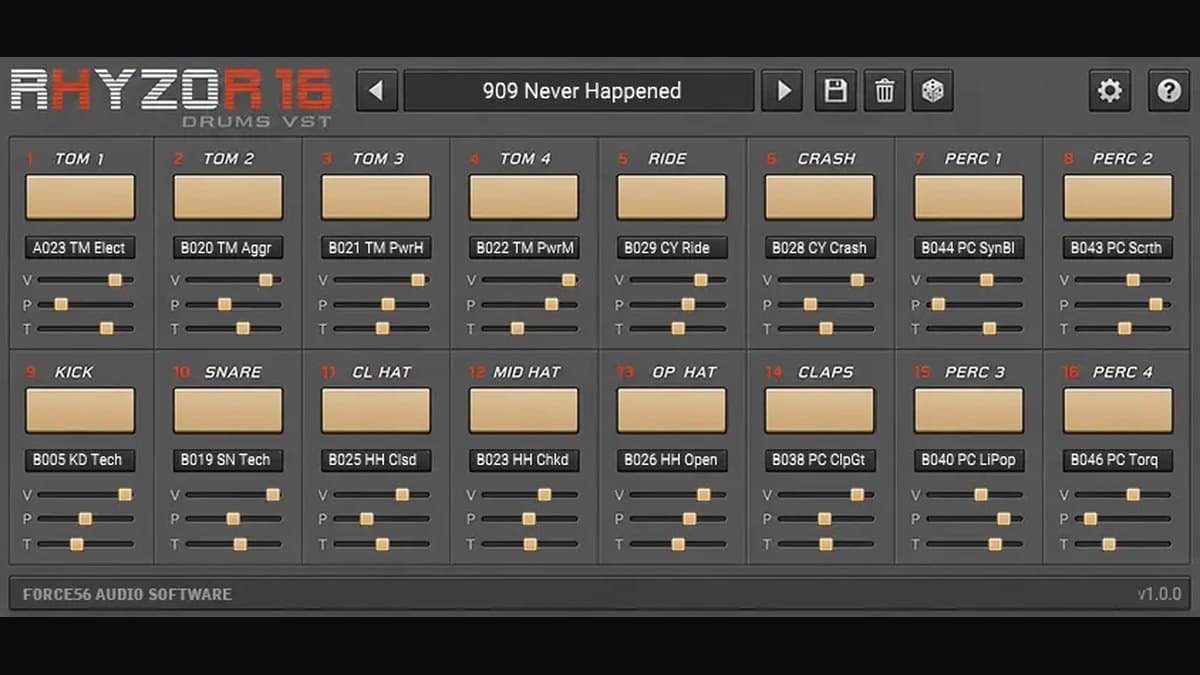
Task: Hit the CL HAT pad
Action: coord(376,410)
